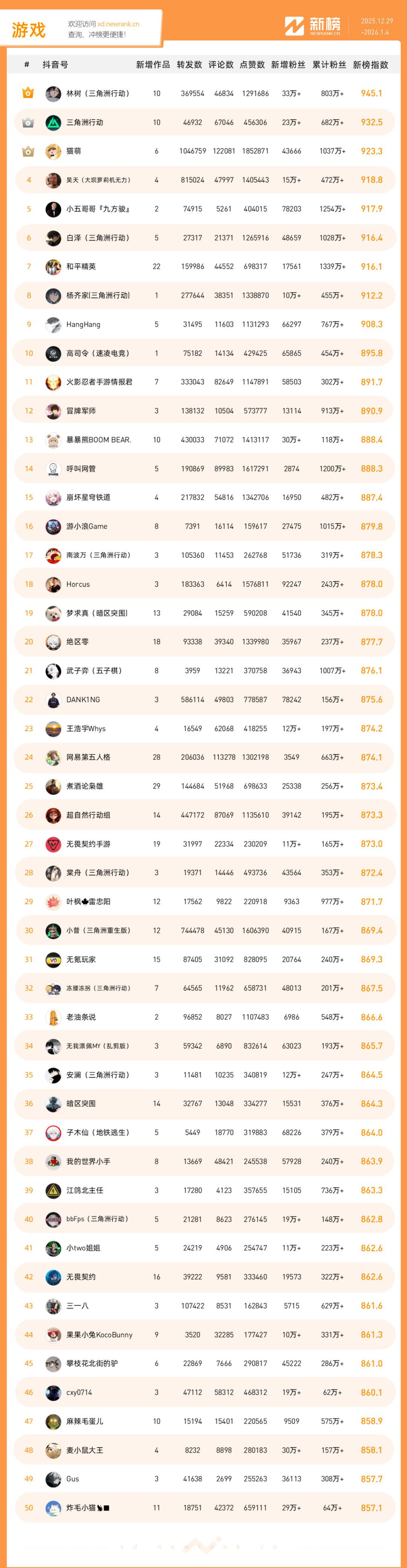
Task: Click the avatar for 江鸽北主任
Action: point(54,1190)
